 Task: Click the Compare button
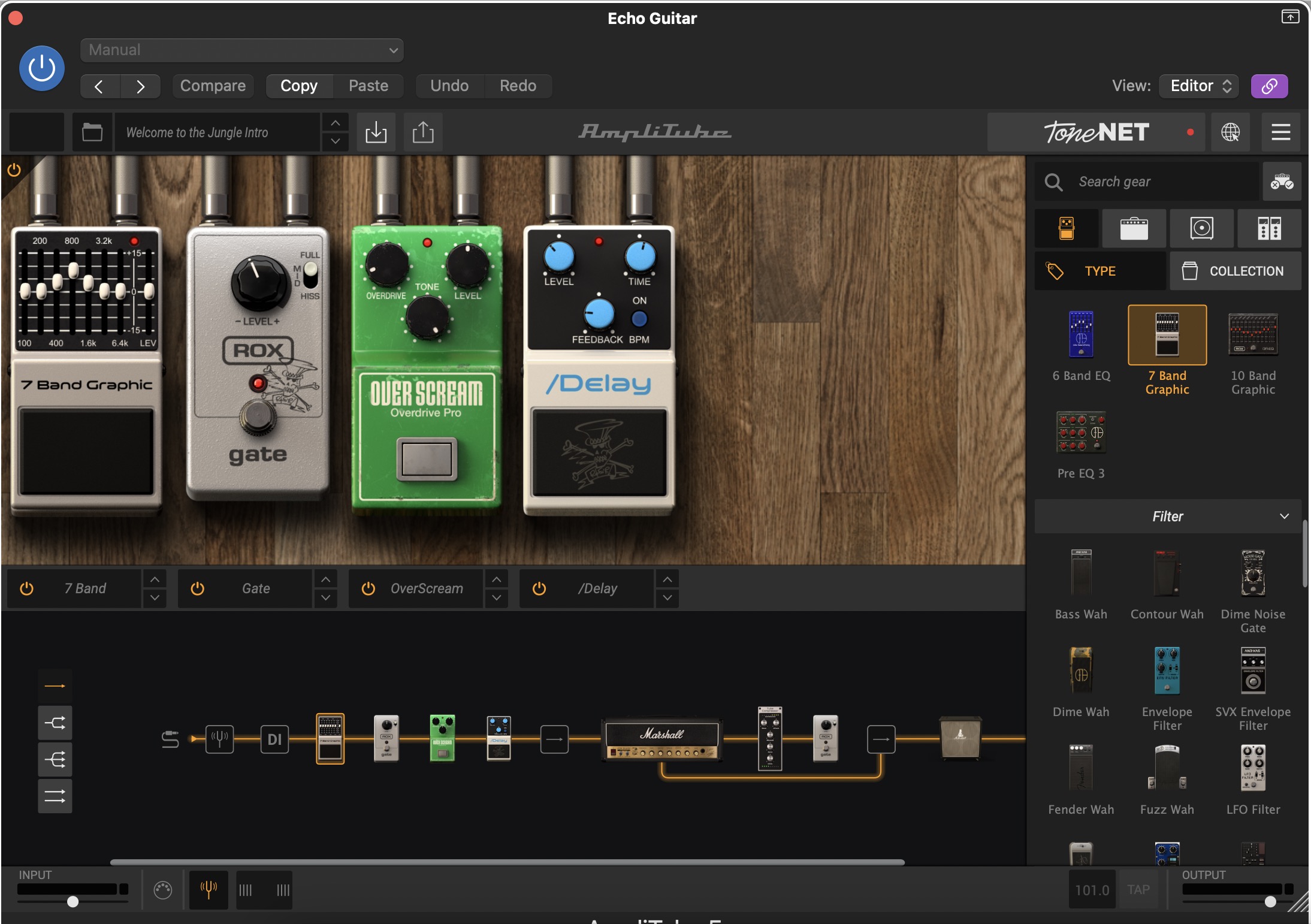coord(213,86)
